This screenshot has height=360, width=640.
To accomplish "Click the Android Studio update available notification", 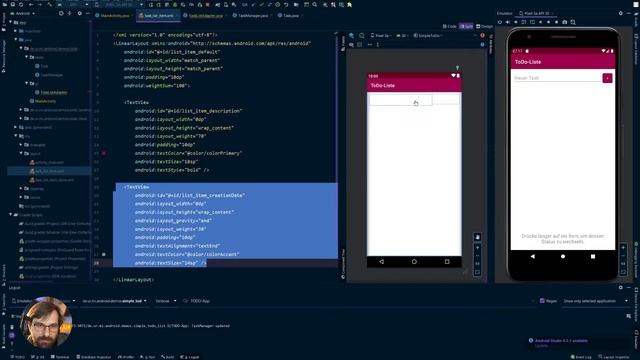I will (x=561, y=340).
